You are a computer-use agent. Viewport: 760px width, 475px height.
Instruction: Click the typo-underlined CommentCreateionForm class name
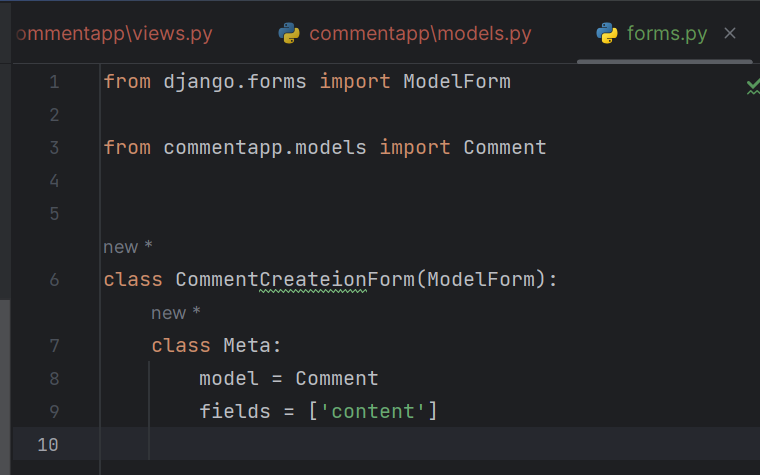tap(295, 280)
